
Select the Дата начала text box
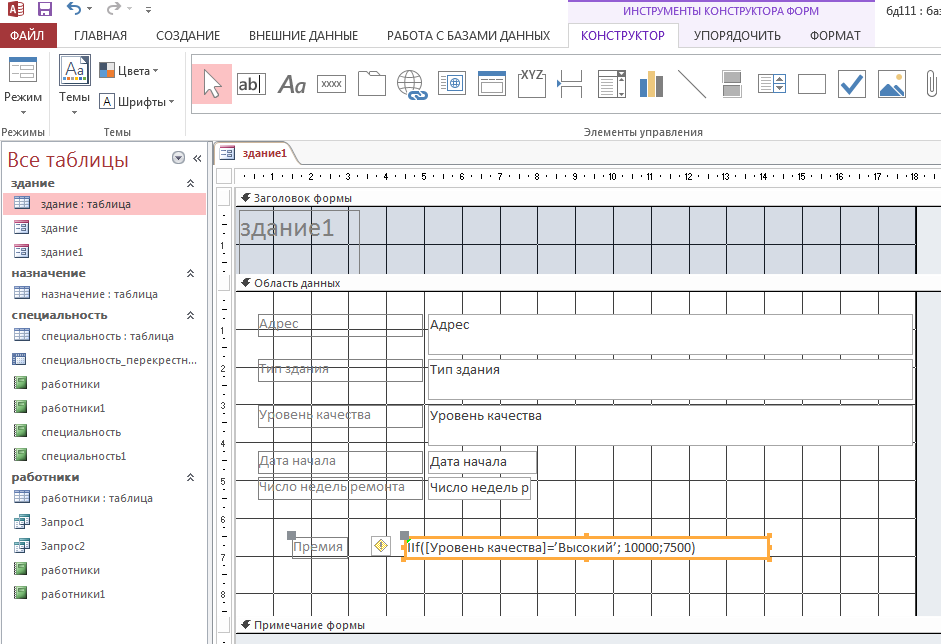click(482, 462)
